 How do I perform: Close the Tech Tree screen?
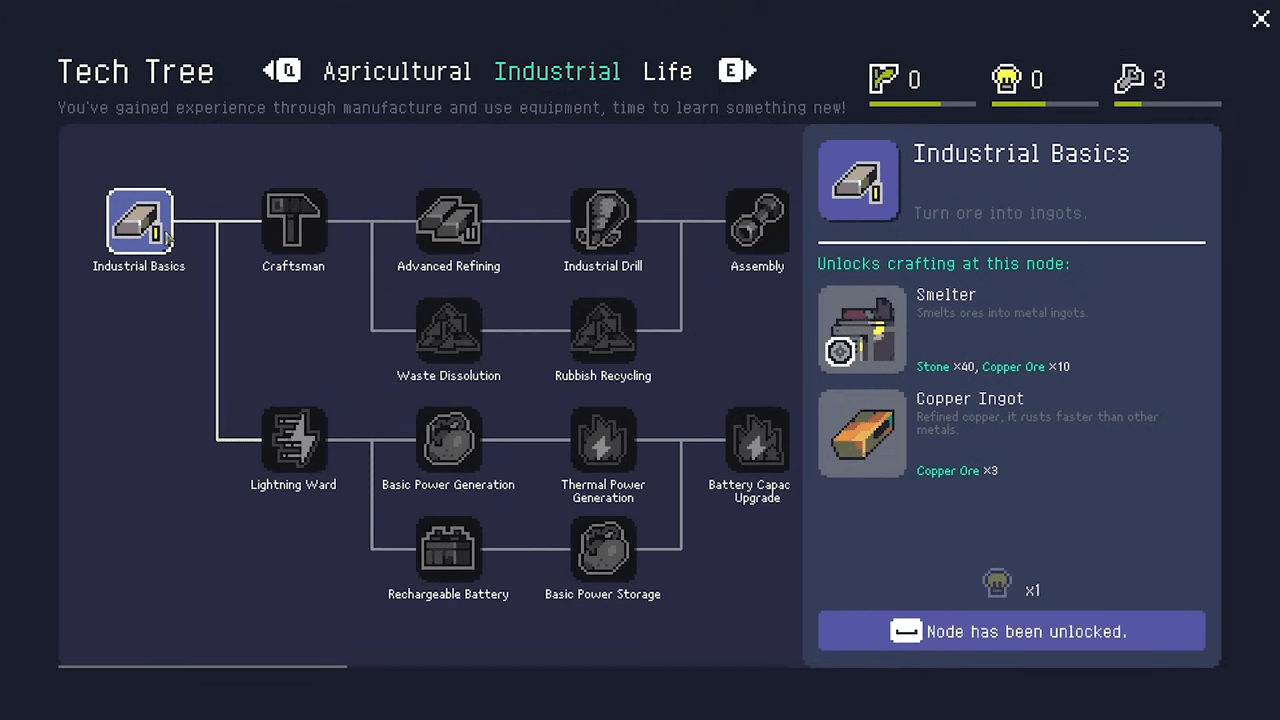[x=1261, y=19]
